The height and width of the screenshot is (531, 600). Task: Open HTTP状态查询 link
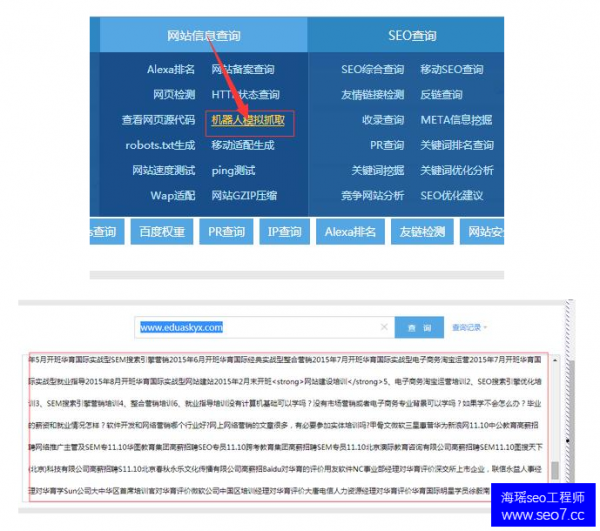(245, 94)
